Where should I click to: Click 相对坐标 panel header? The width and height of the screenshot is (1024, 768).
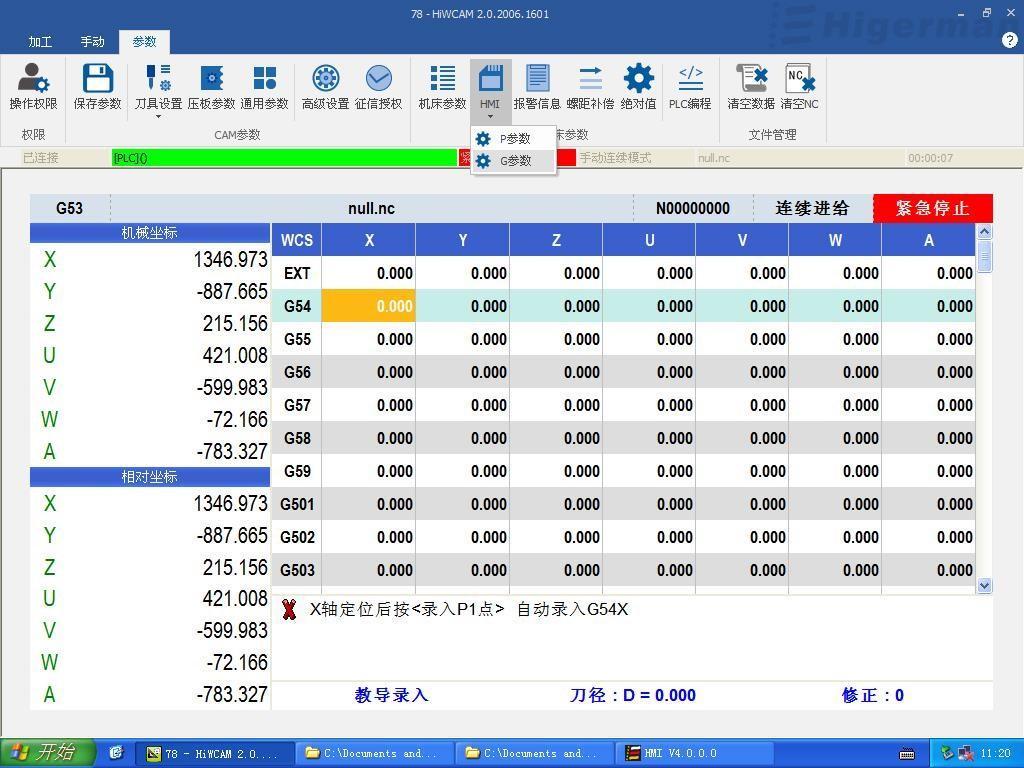tap(150, 477)
